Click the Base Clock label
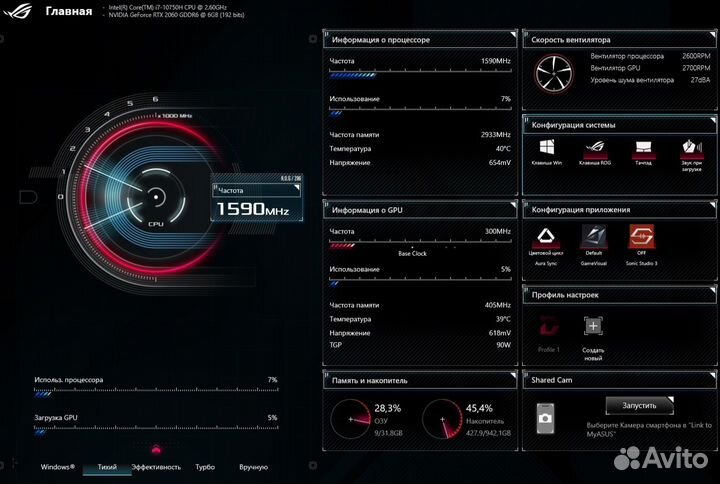 [x=412, y=253]
